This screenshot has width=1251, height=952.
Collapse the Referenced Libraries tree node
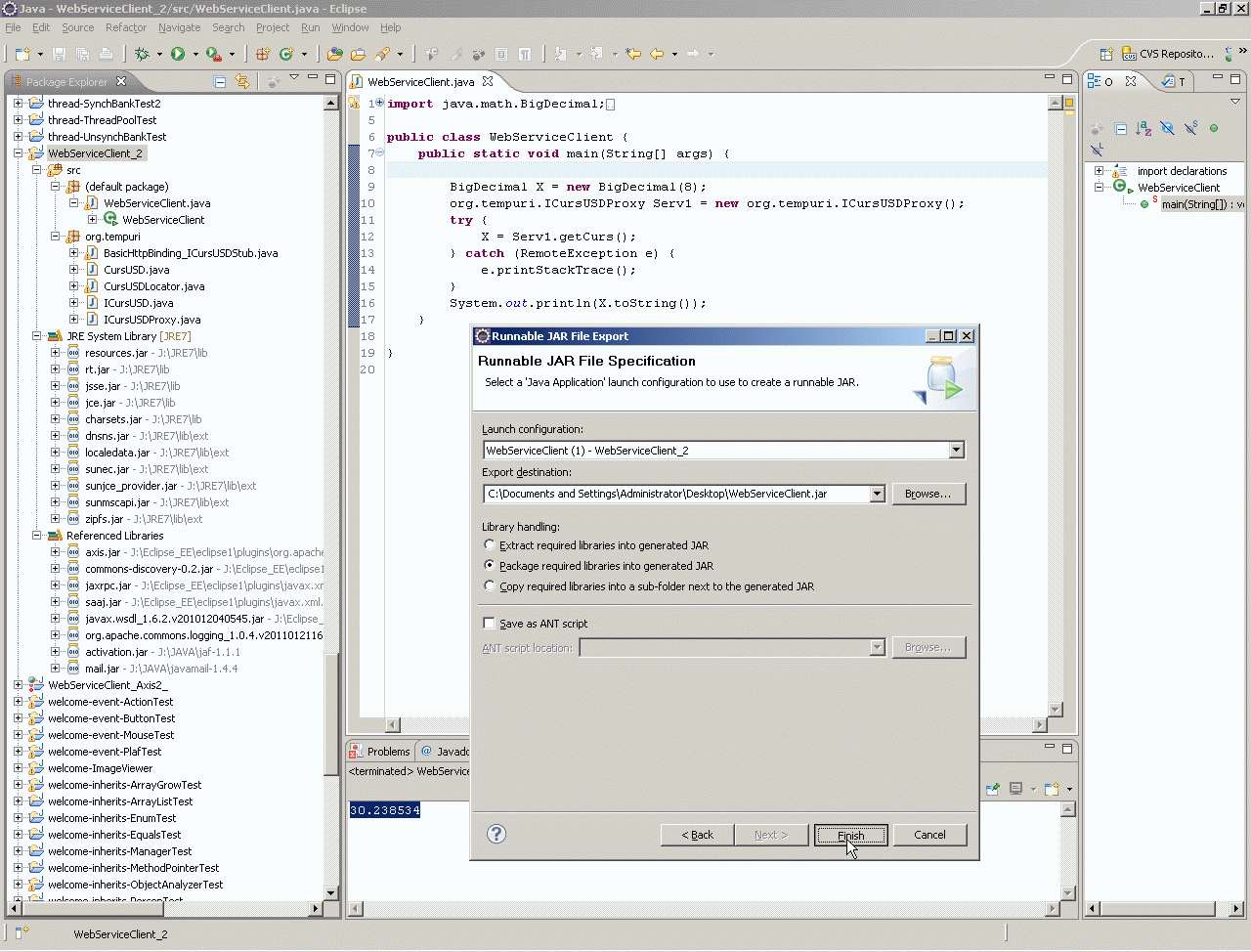coord(37,536)
